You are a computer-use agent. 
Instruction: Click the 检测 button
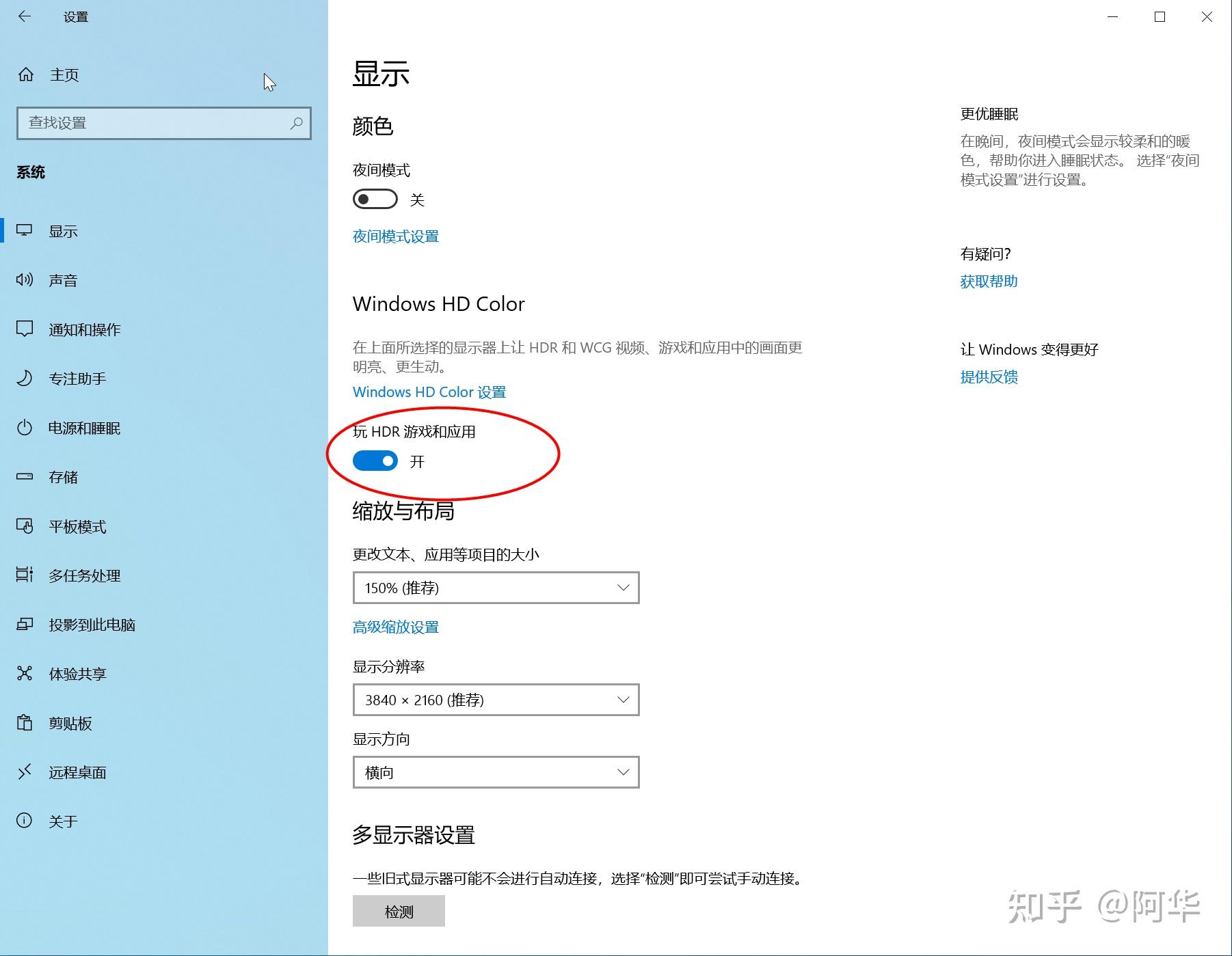pyautogui.click(x=399, y=911)
